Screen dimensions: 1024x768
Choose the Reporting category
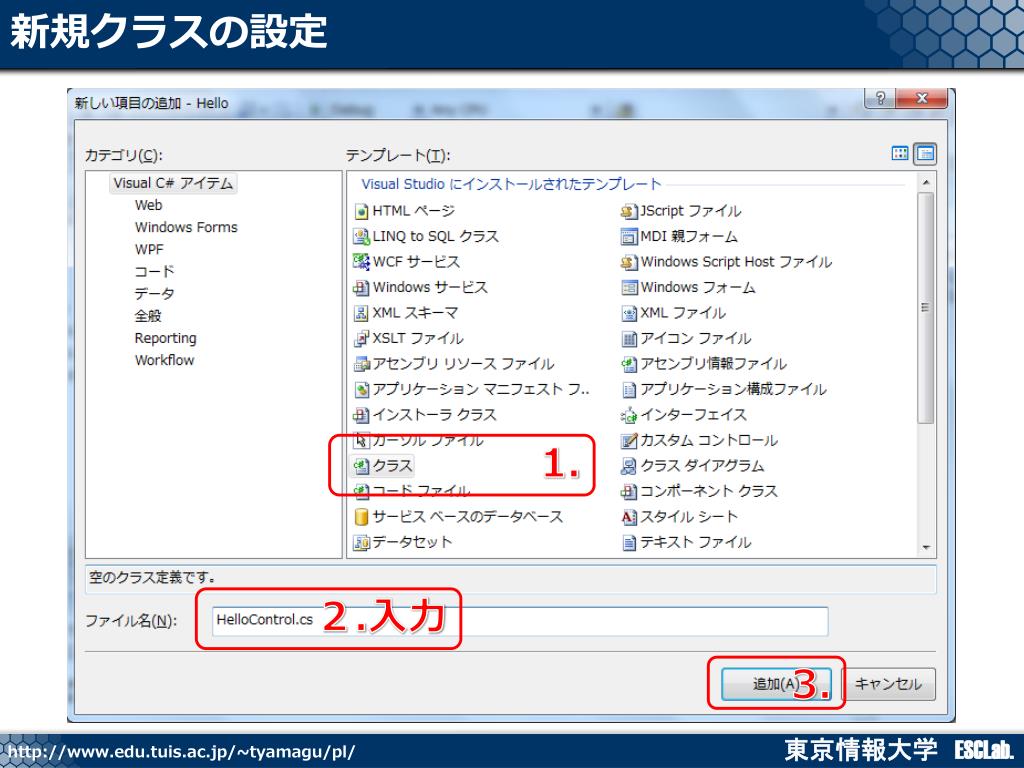[165, 338]
